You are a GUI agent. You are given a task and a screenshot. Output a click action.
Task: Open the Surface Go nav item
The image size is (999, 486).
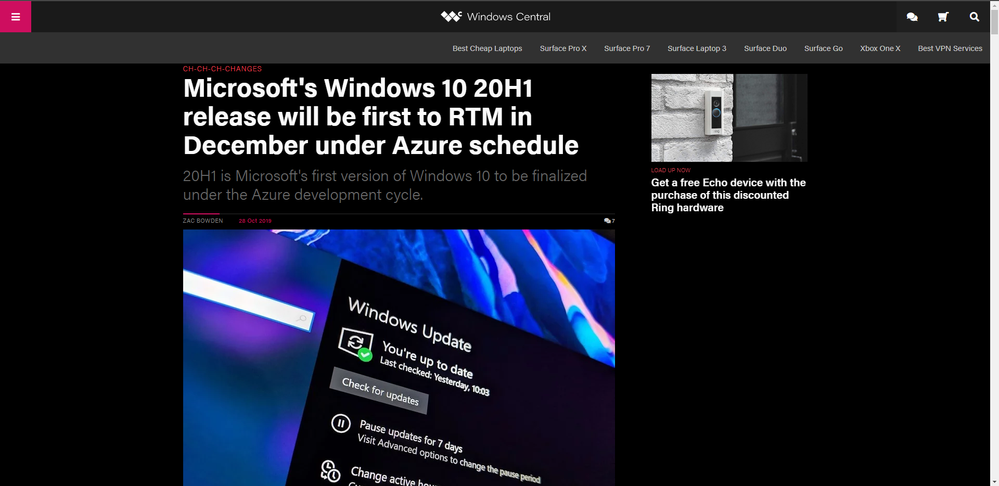(x=823, y=48)
